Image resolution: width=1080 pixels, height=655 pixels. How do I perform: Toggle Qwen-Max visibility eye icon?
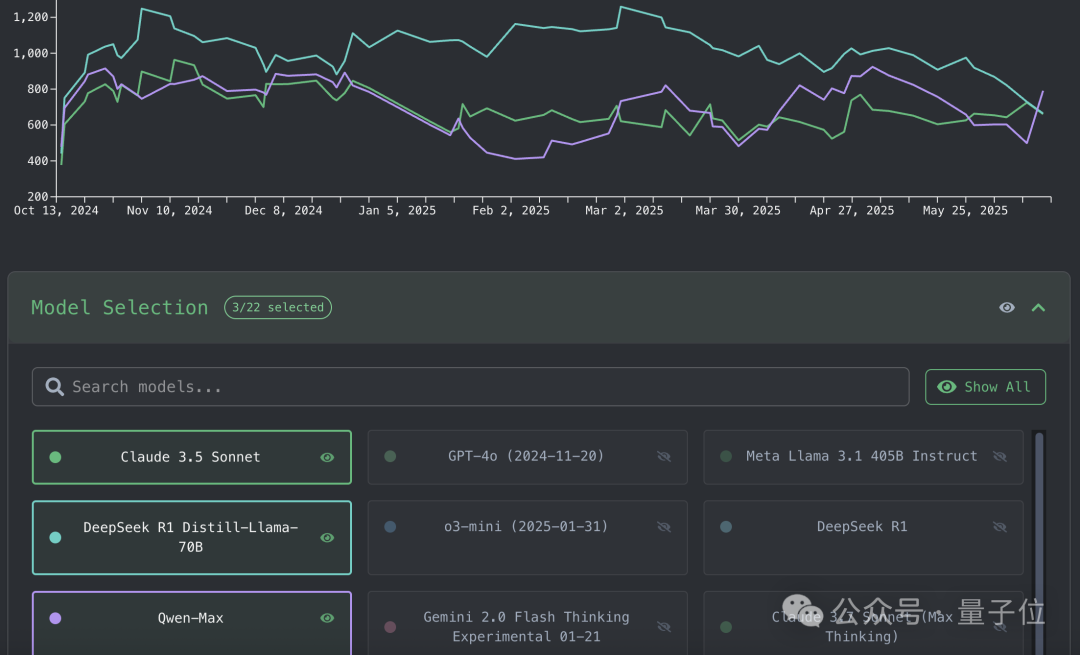tap(327, 618)
